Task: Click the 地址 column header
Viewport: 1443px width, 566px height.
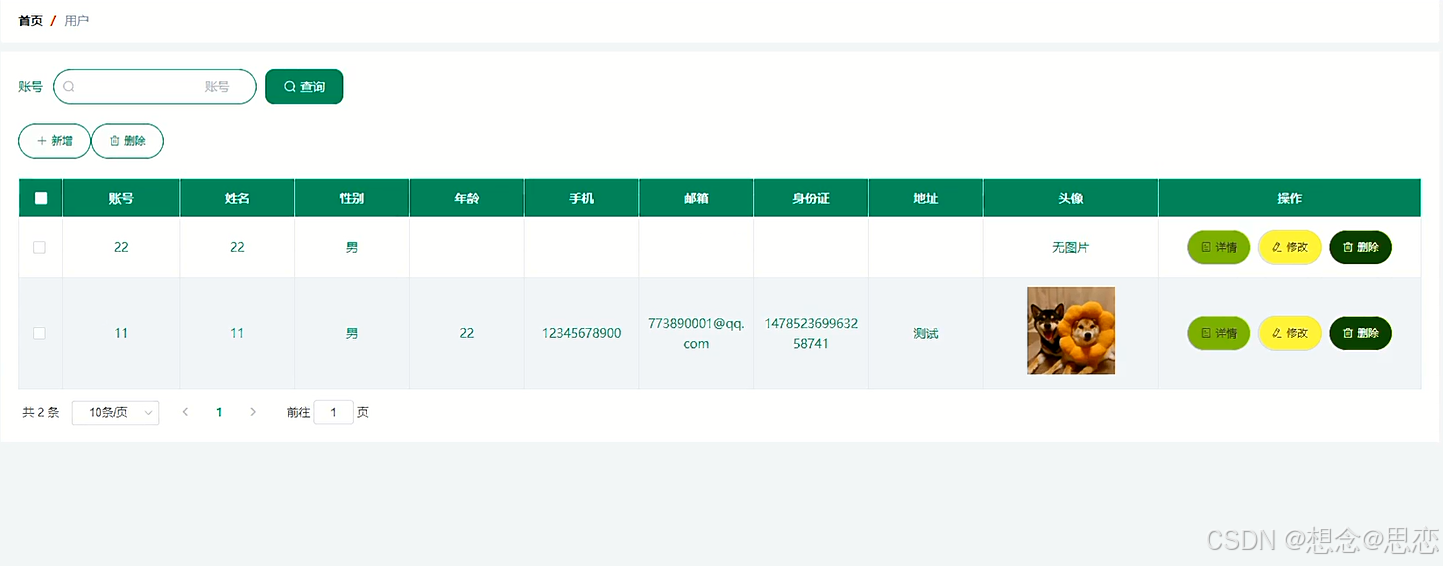Action: [926, 198]
